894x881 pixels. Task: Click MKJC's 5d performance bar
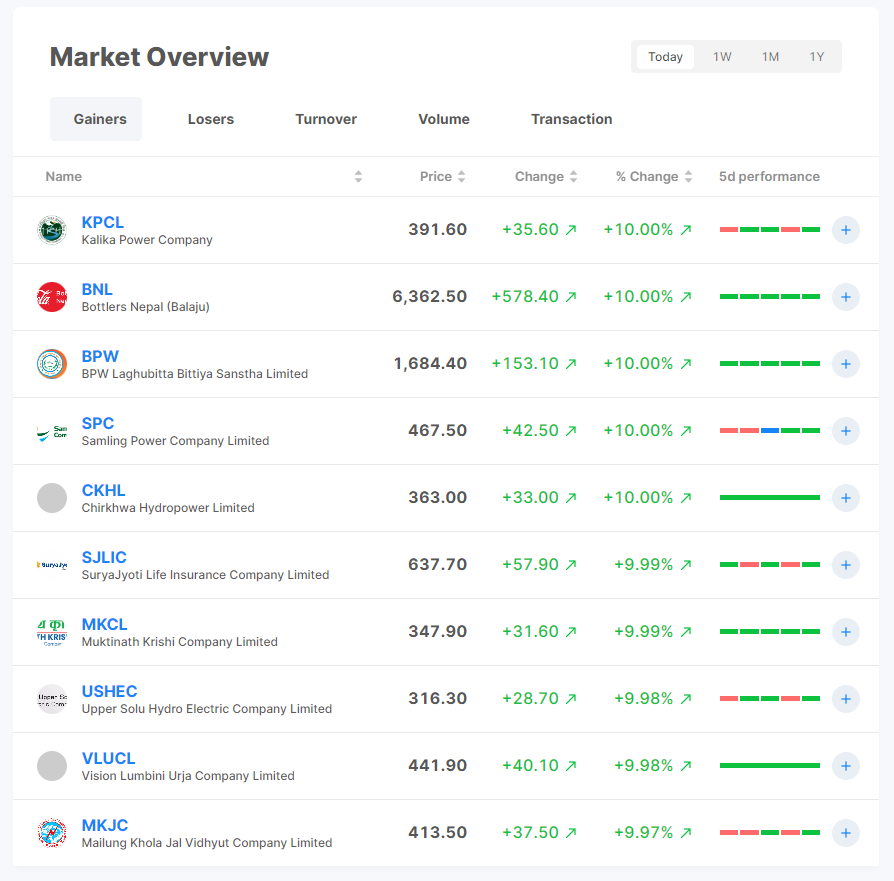(770, 833)
